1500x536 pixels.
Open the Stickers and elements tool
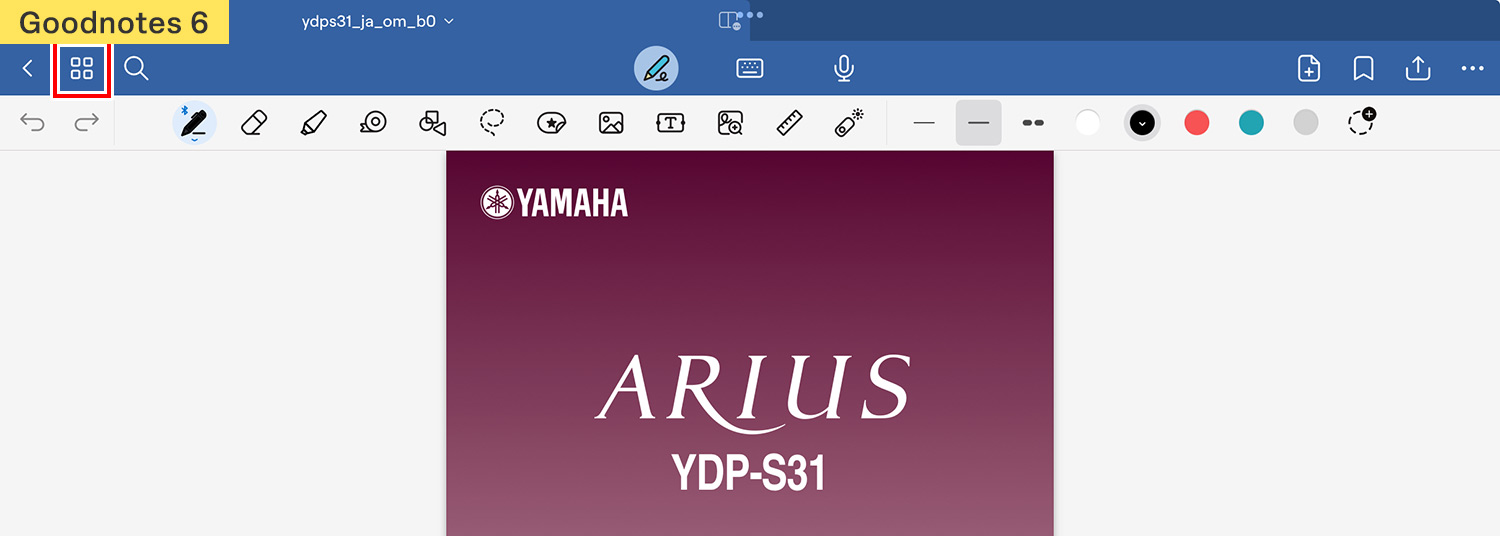(552, 123)
